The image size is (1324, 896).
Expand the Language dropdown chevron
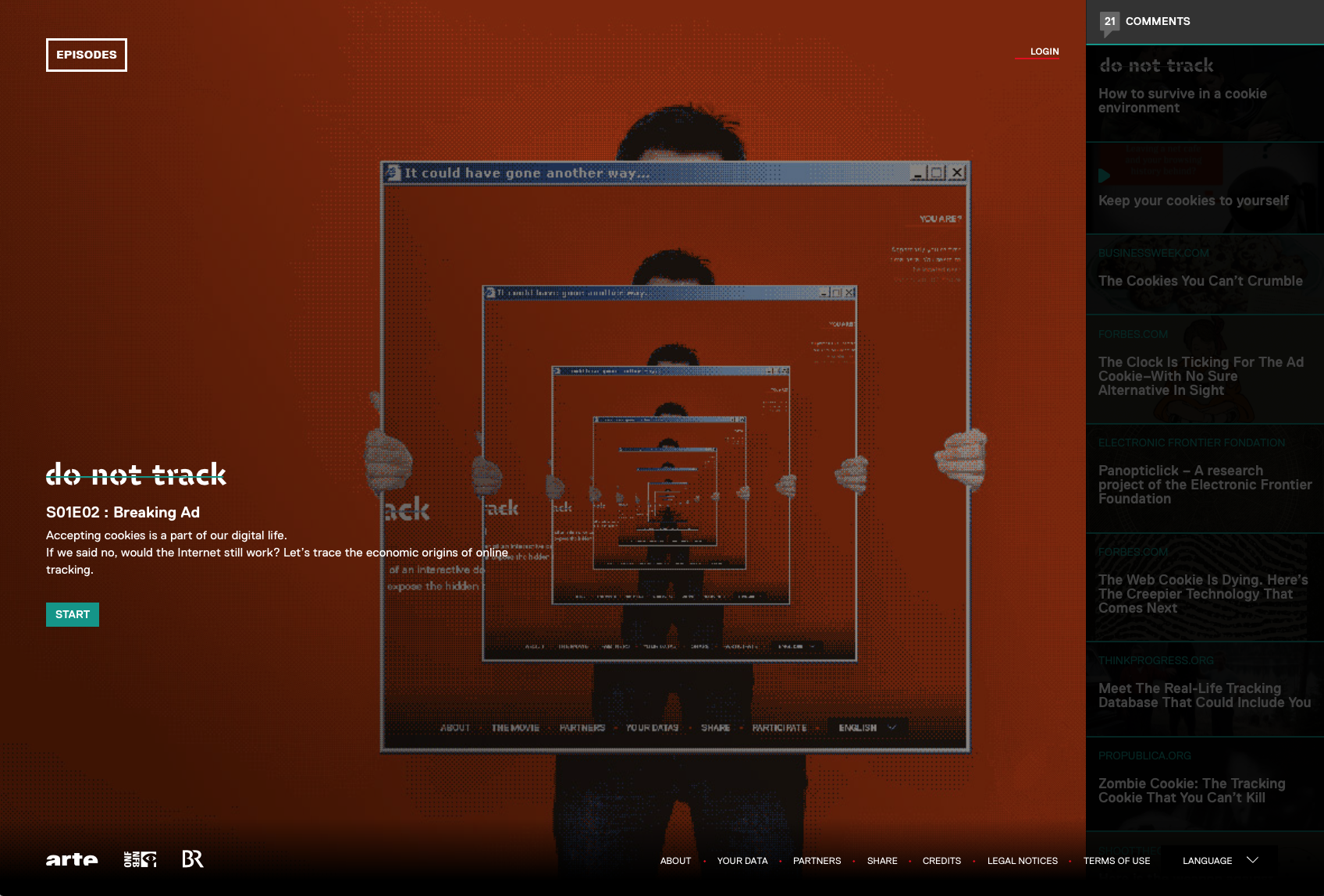click(x=1252, y=860)
